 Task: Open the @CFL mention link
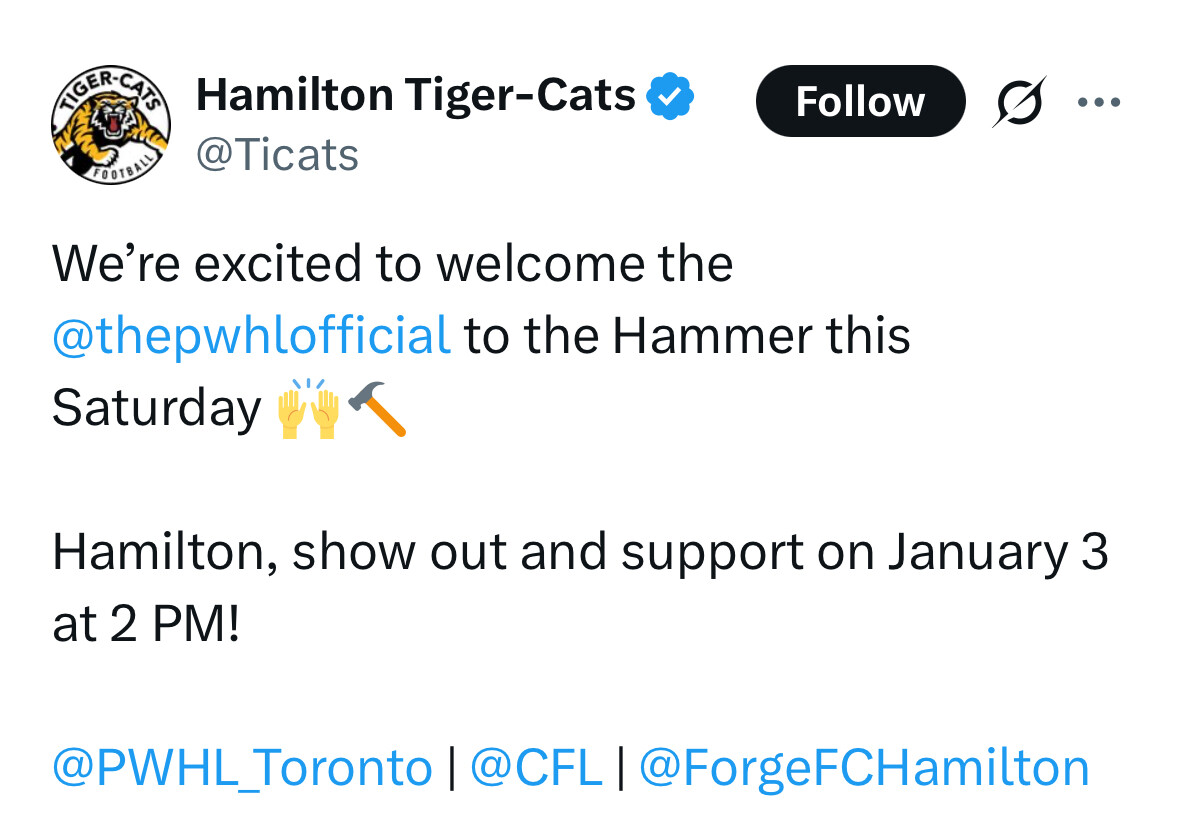pos(536,768)
